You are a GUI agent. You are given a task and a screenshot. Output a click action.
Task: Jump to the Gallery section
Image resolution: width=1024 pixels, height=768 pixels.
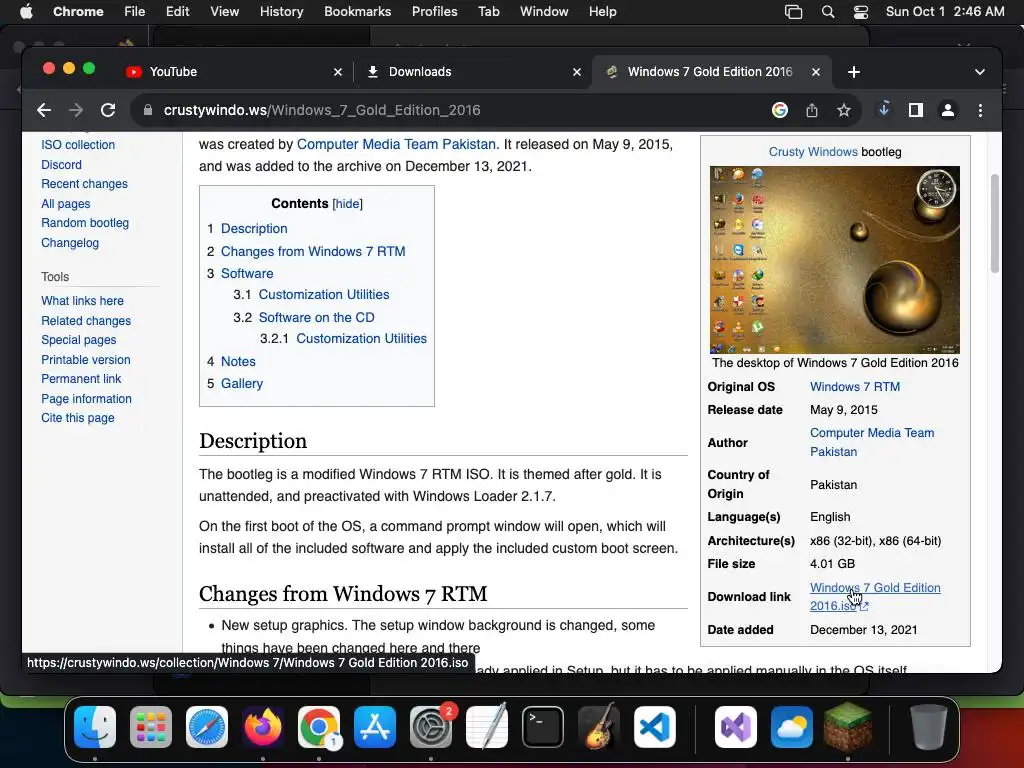[242, 383]
